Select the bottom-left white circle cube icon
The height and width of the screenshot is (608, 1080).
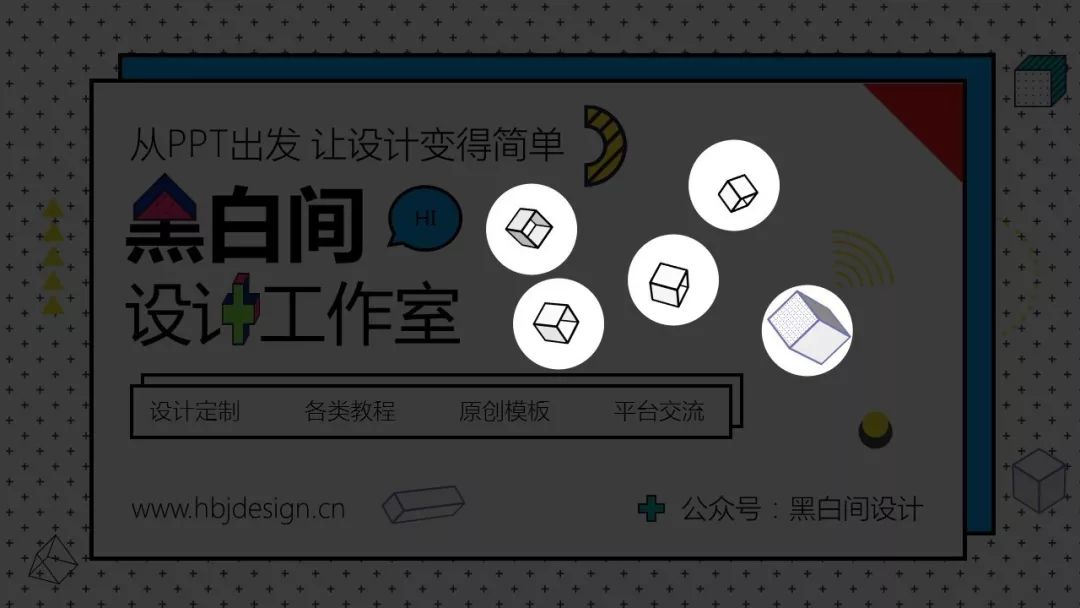tap(559, 324)
